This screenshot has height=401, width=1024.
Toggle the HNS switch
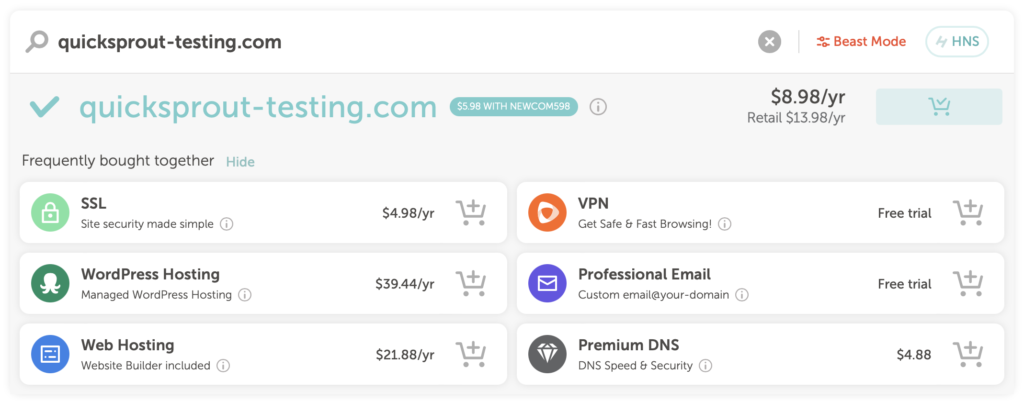click(957, 42)
